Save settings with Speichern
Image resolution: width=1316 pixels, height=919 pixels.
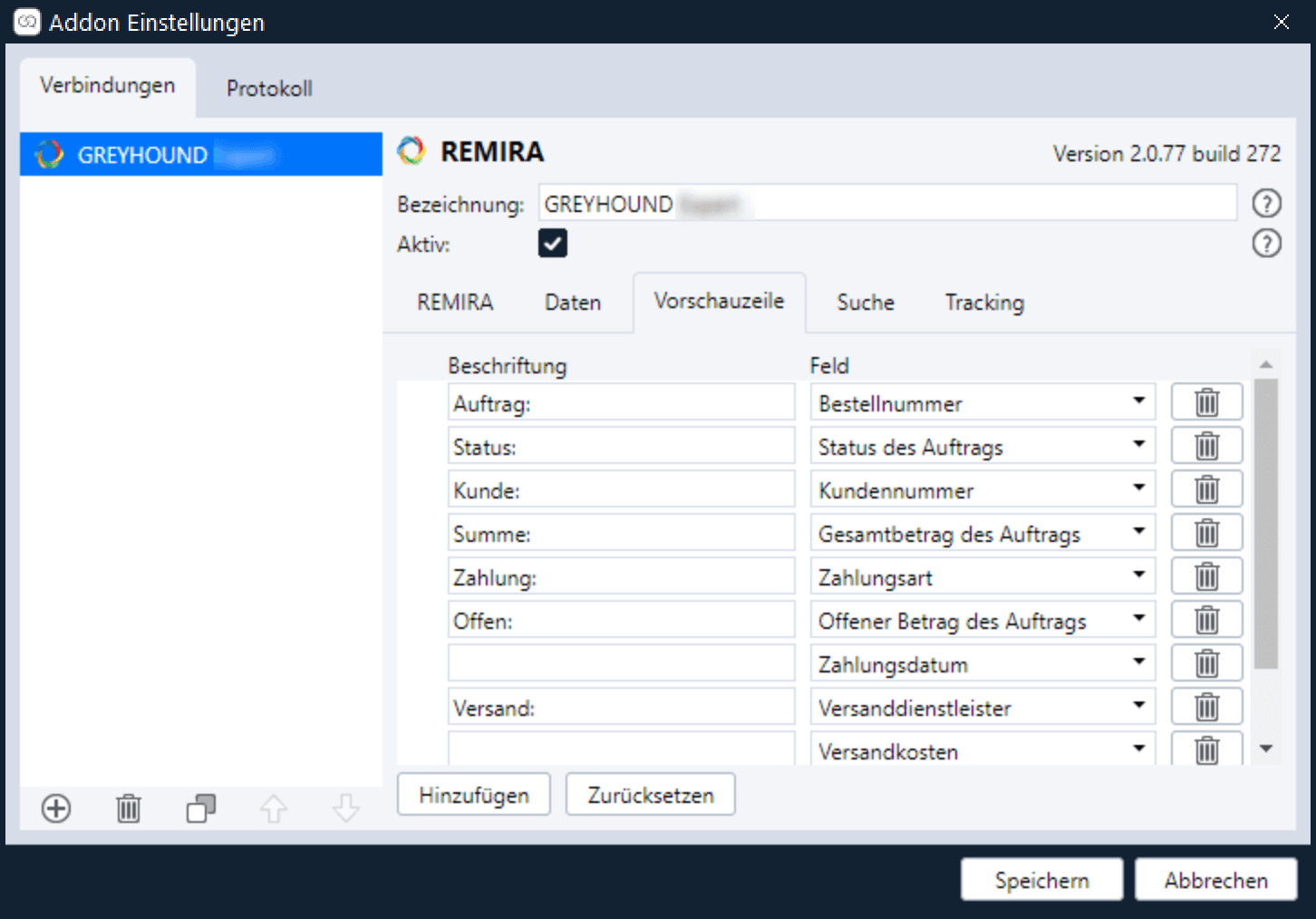pos(1041,880)
